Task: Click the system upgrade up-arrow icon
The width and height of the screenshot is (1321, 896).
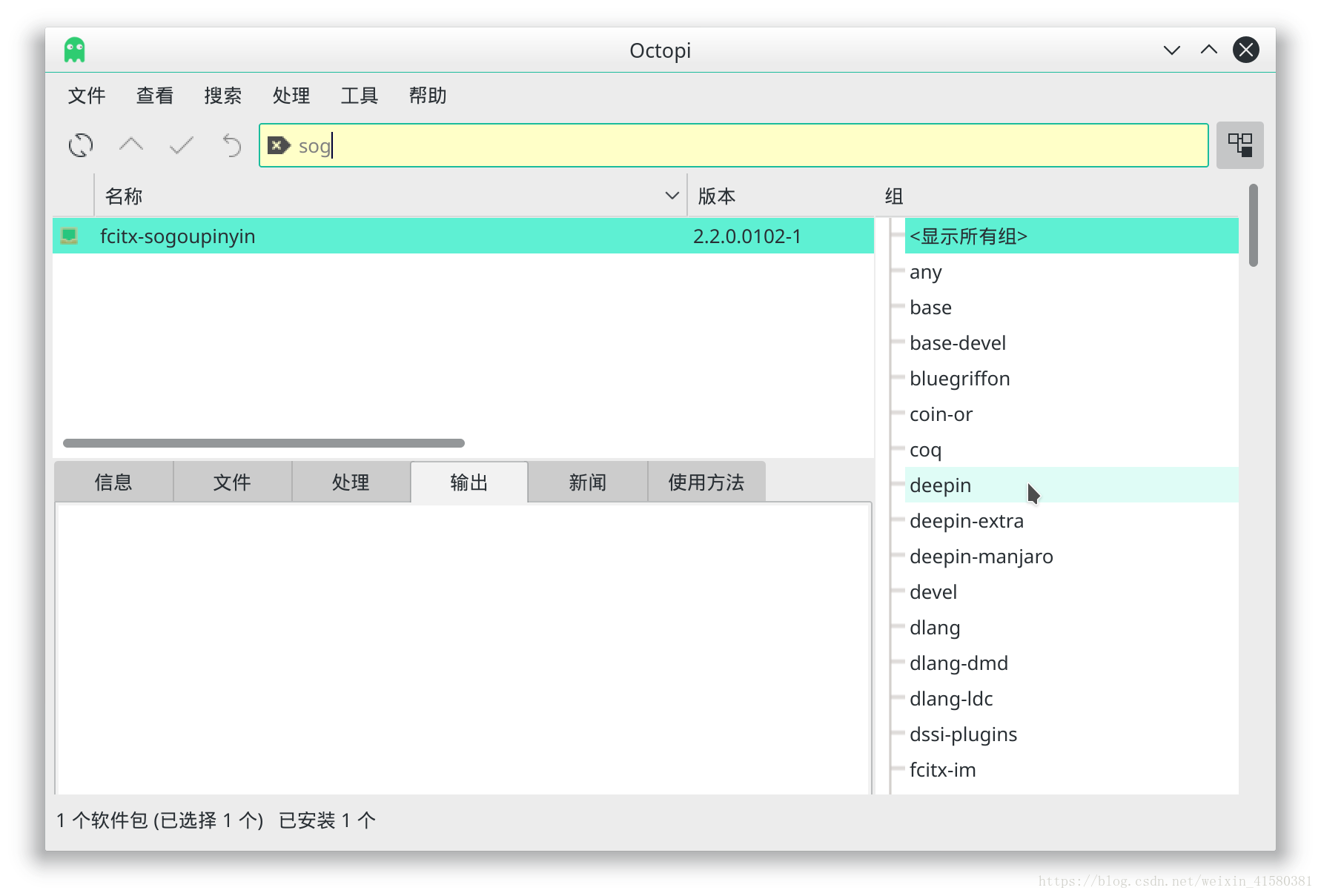Action: (x=131, y=145)
